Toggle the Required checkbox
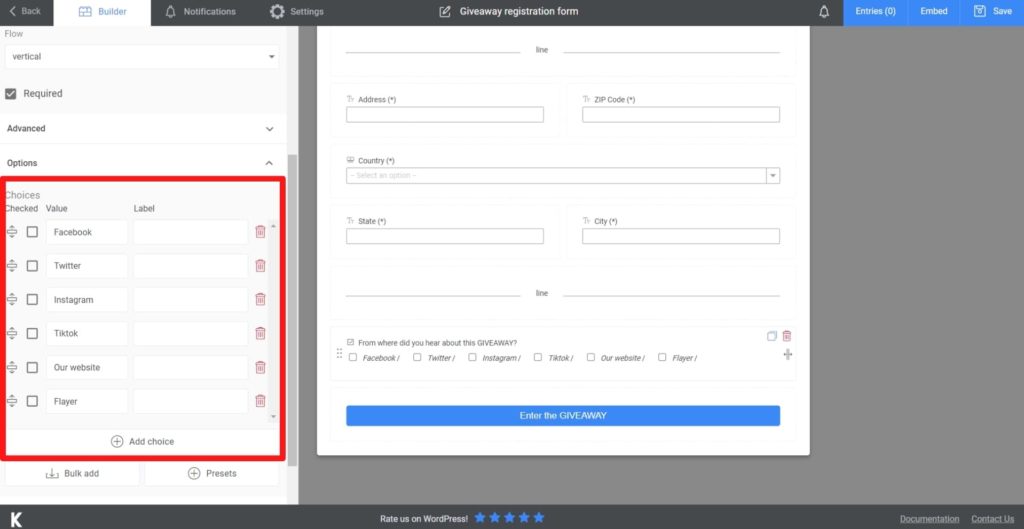The image size is (1024, 529). pyautogui.click(x=10, y=93)
